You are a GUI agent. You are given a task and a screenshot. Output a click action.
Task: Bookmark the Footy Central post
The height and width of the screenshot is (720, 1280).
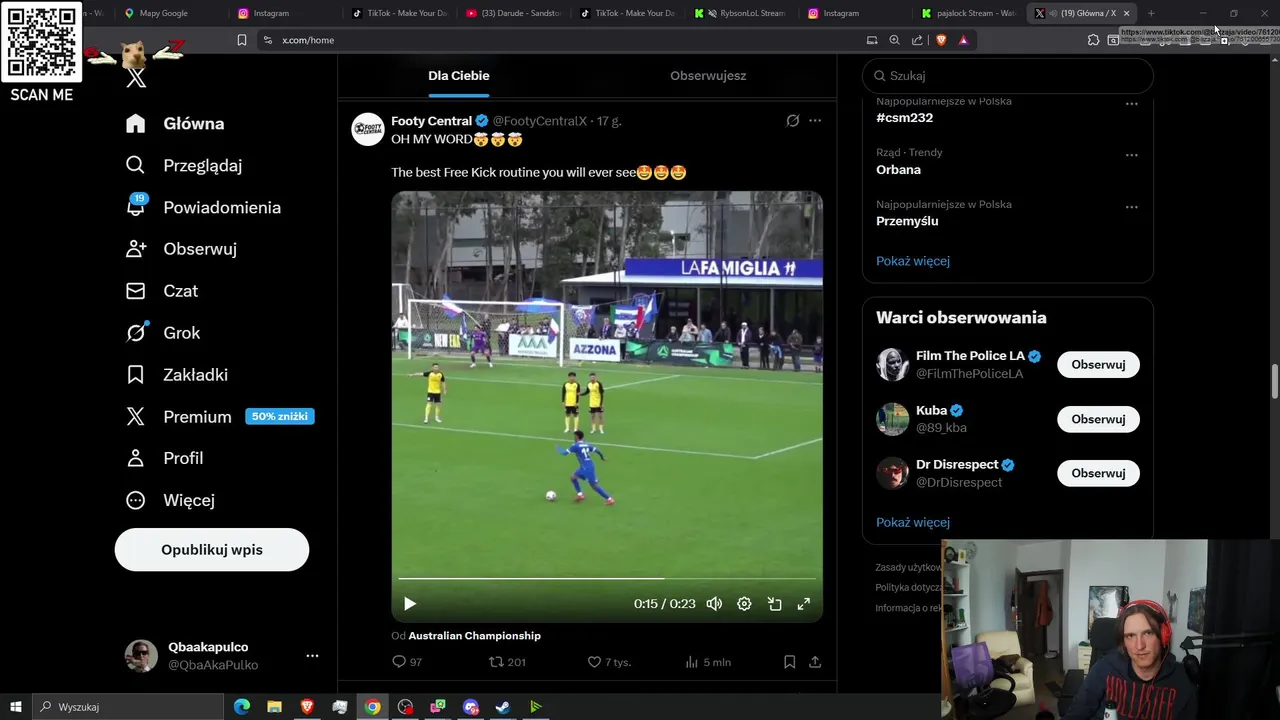coord(789,662)
